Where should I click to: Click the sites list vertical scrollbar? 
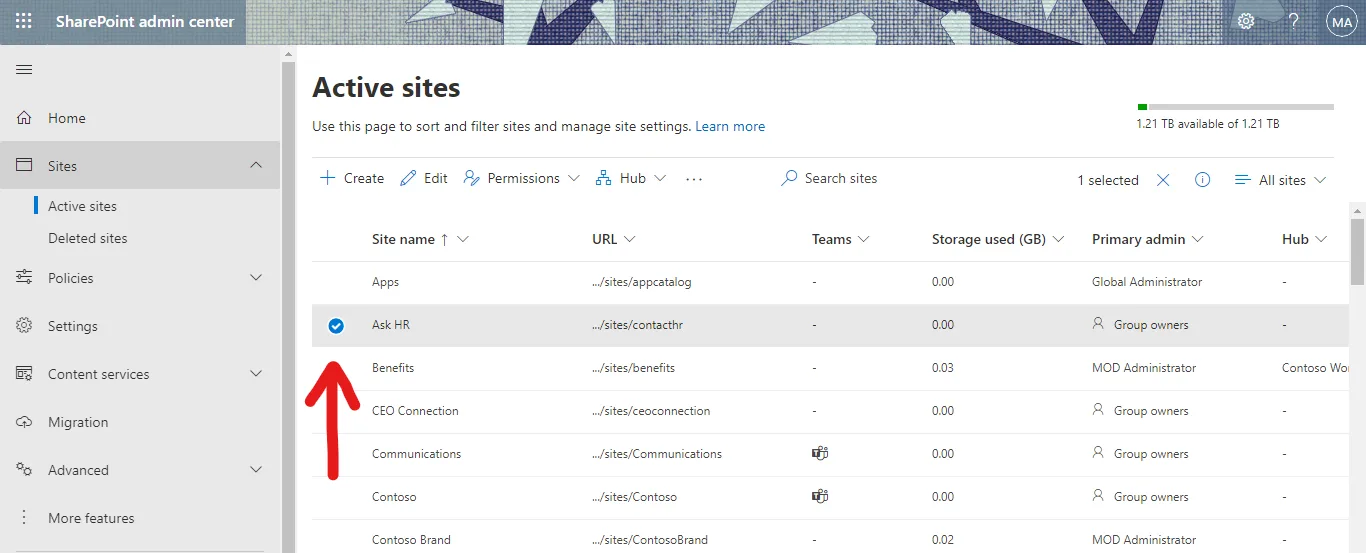pos(1357,252)
